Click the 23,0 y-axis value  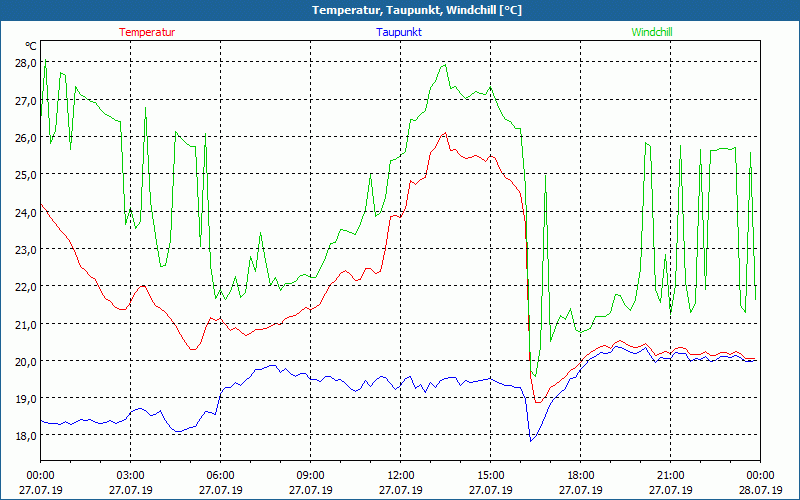(x=25, y=249)
